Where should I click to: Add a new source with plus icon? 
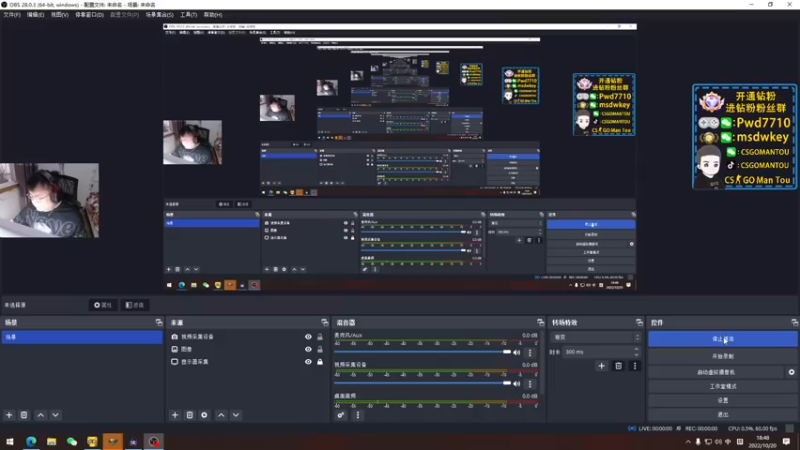point(175,415)
